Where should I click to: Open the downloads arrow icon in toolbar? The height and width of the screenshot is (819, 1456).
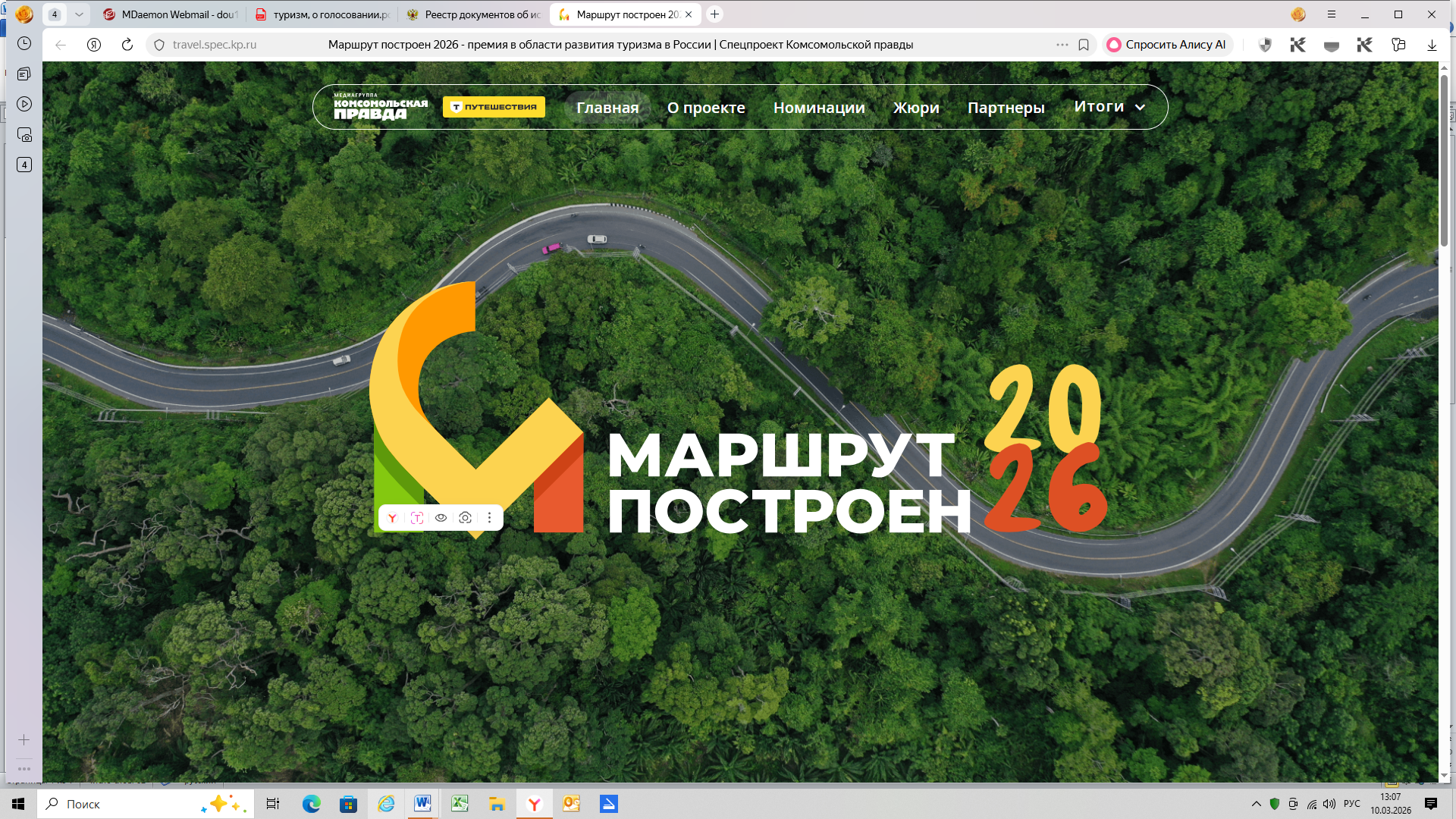1432,45
